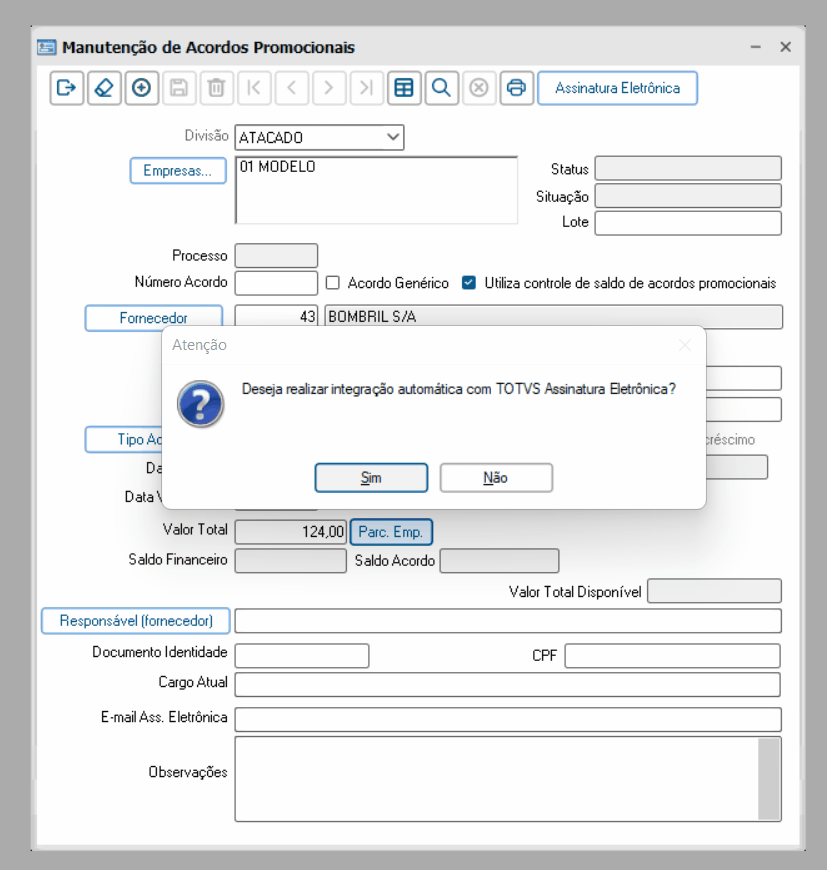Tick the Acordo Genérico checkbox
The width and height of the screenshot is (827, 870).
[x=333, y=283]
